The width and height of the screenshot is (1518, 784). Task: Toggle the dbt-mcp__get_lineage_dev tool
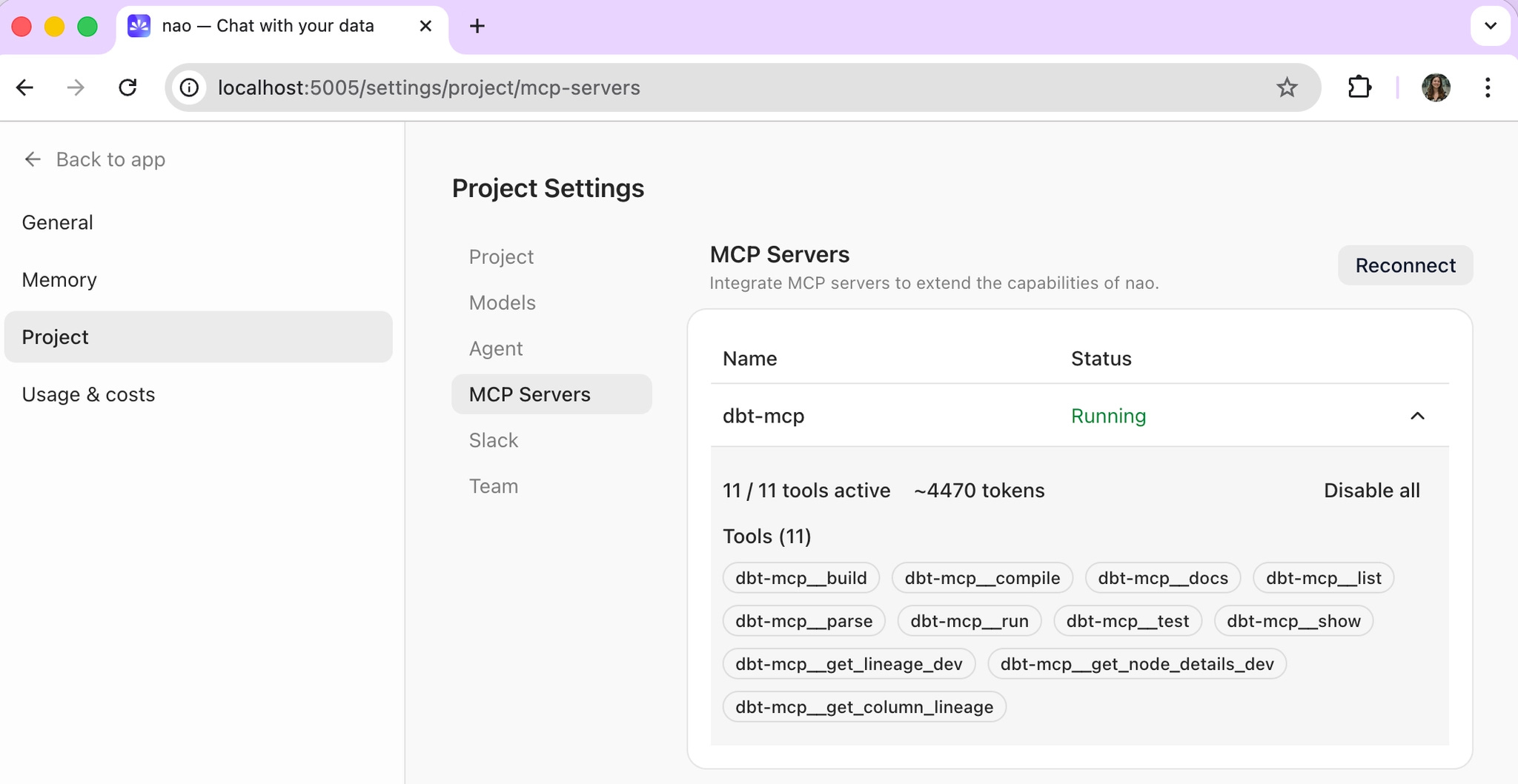[x=849, y=664]
